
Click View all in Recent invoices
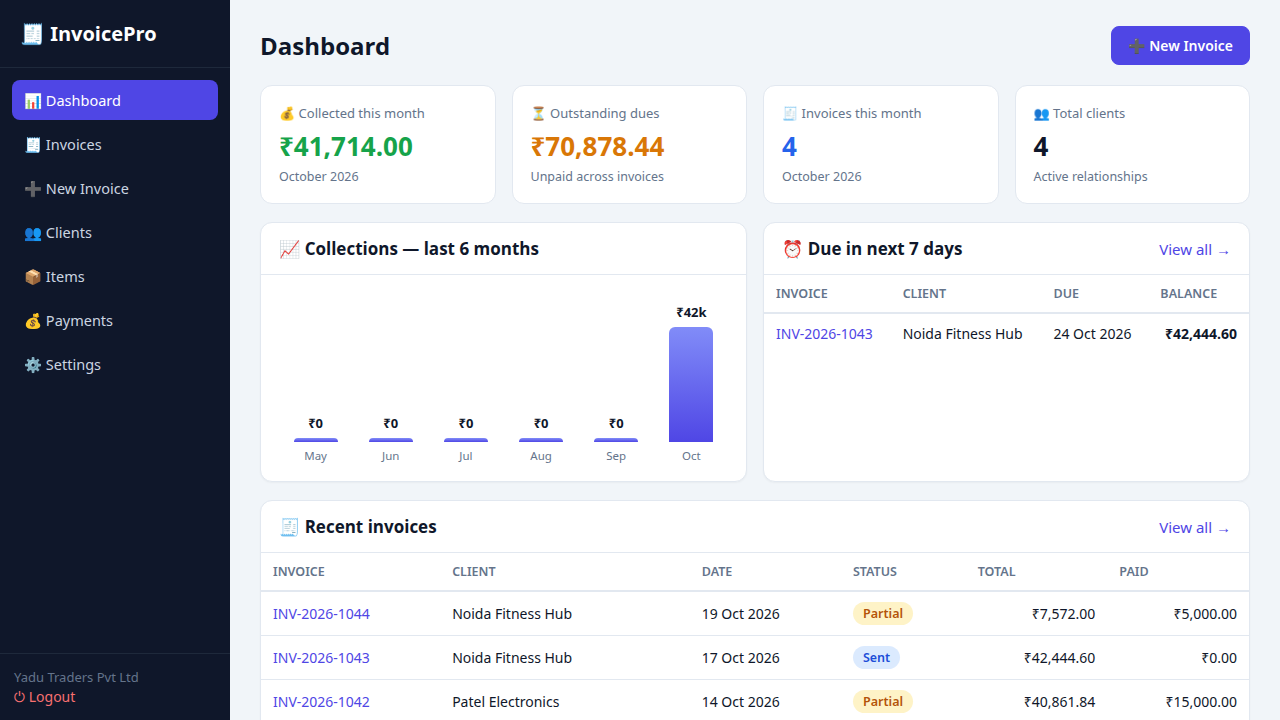pos(1195,528)
